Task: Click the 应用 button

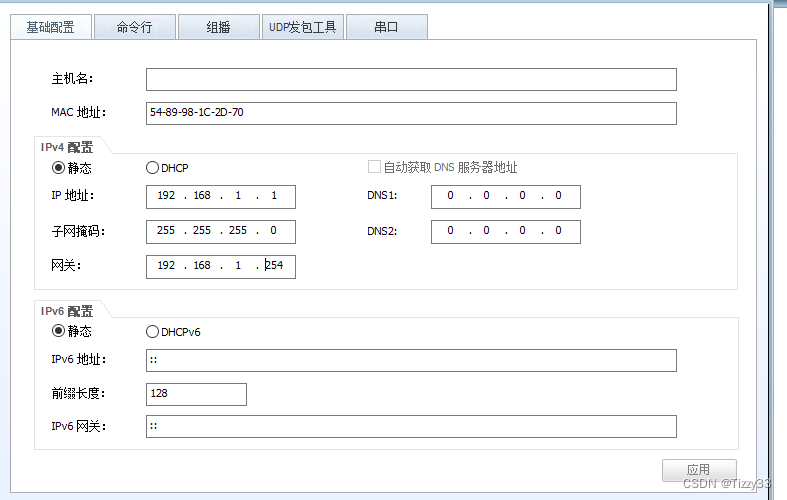Action: (699, 470)
